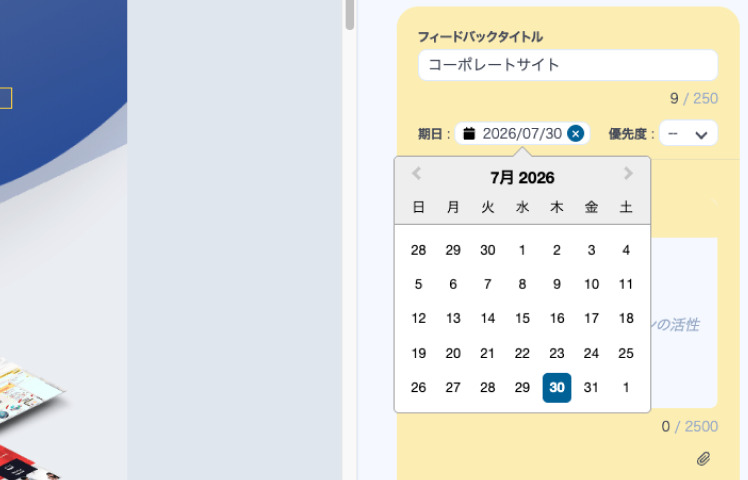Choose July 4 in calendar

tap(626, 250)
